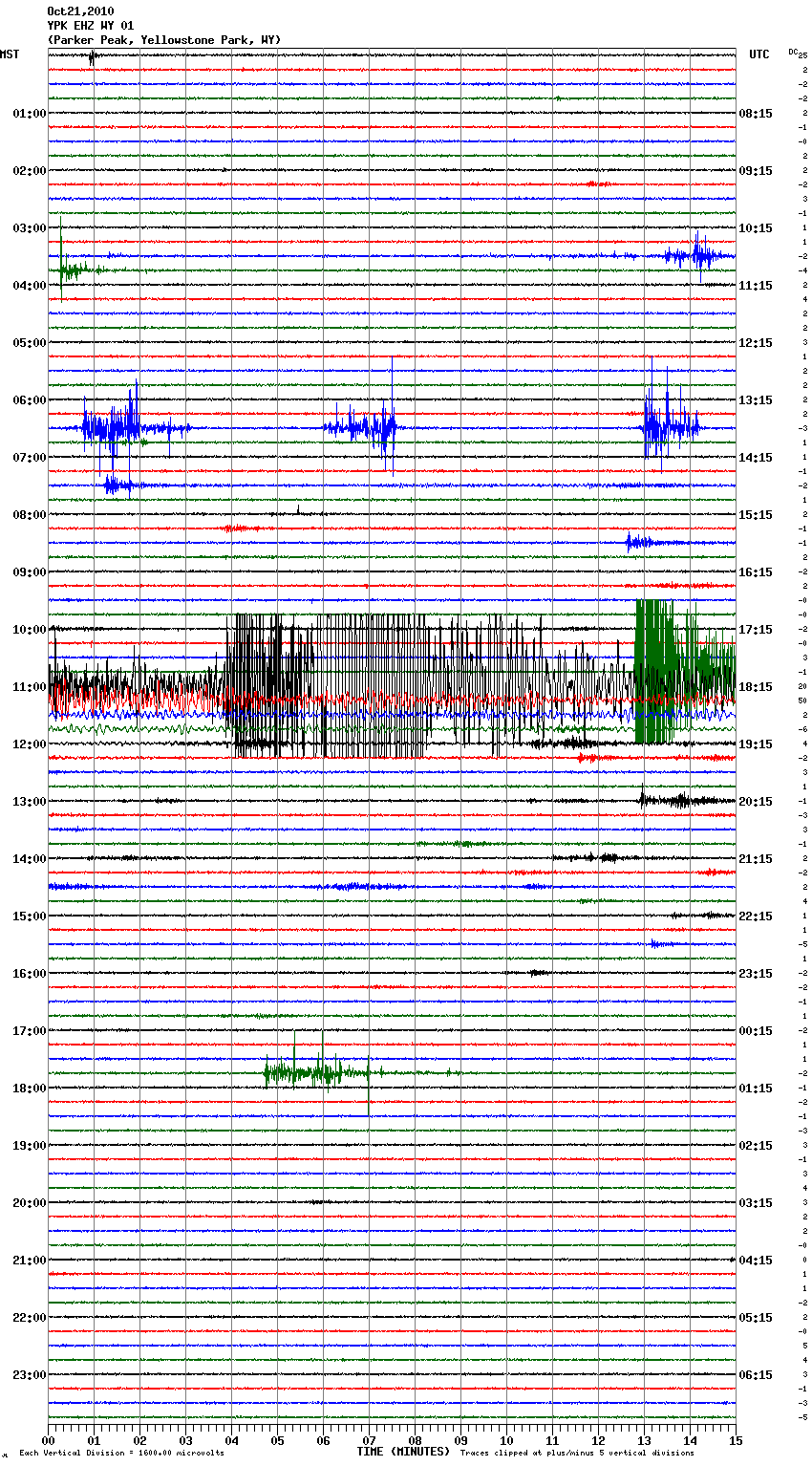Click the UTC time label '22:15'
Screen dimensions: 812x1466
click(756, 916)
